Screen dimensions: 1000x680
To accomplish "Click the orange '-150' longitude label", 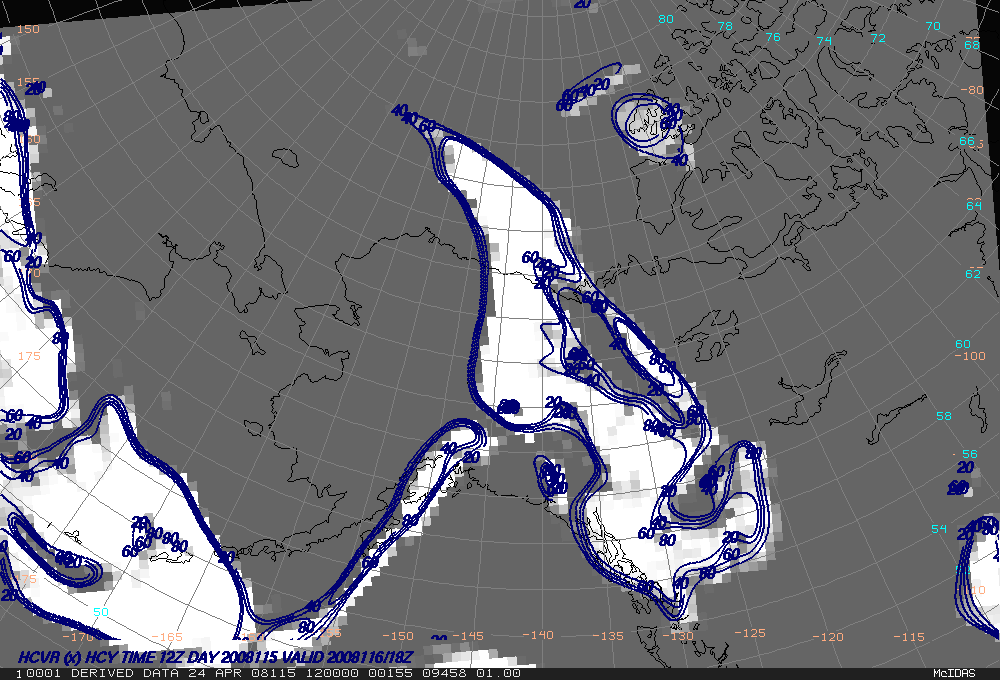I will click(398, 636).
